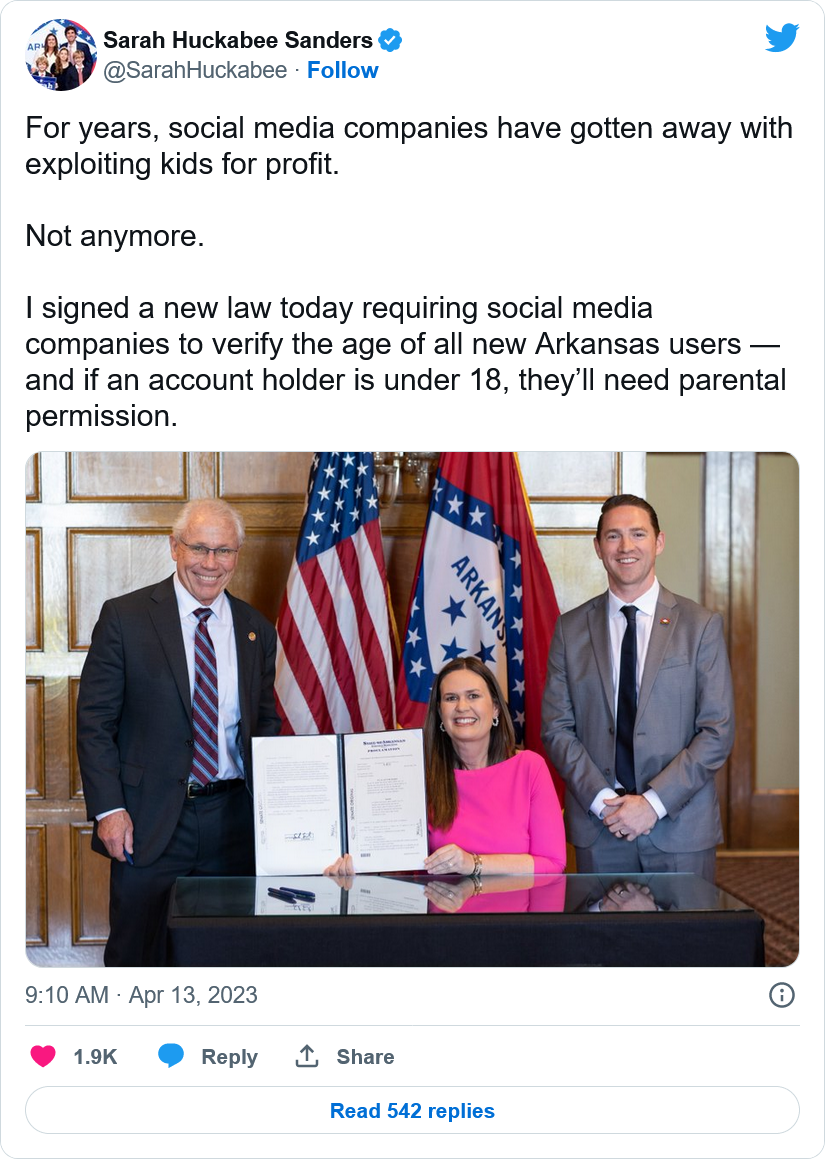
Task: Open the Sarah Huckabee Sanders profile name
Action: [x=238, y=41]
